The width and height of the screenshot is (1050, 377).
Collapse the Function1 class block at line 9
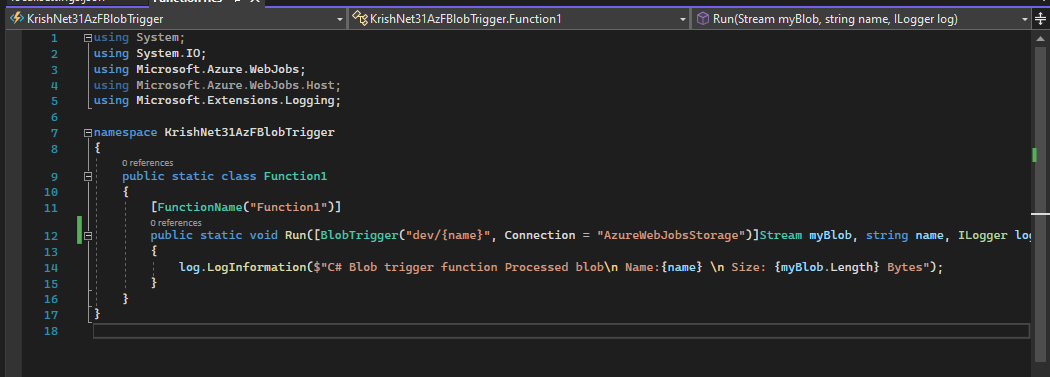click(88, 177)
